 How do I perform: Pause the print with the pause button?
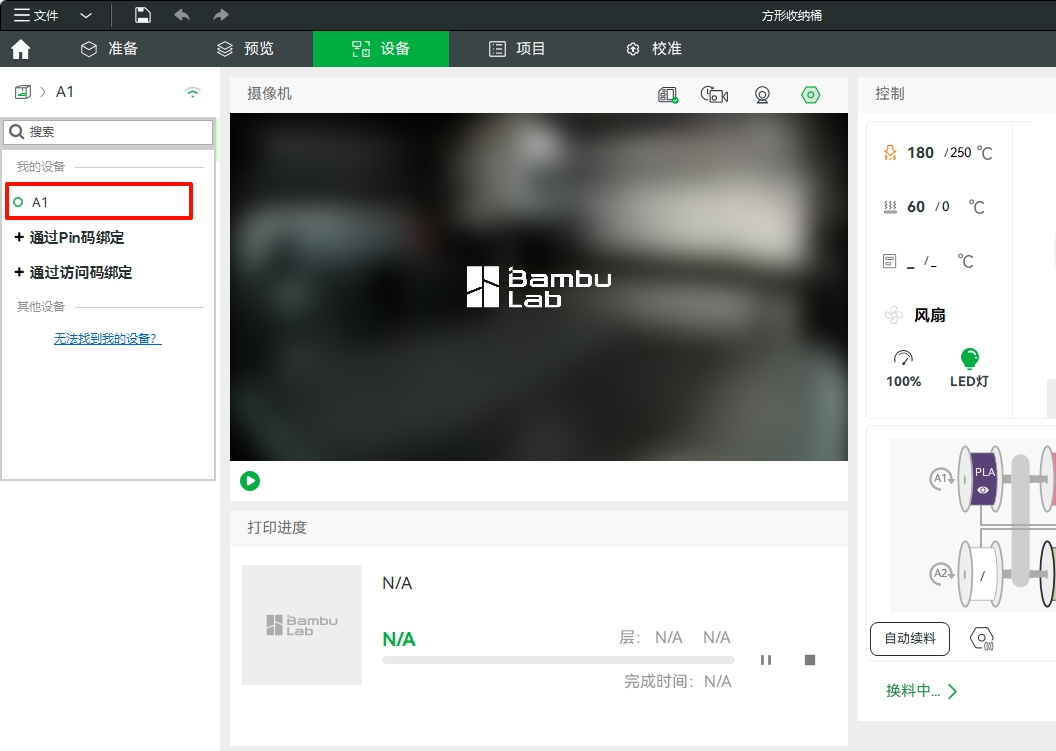coord(766,660)
